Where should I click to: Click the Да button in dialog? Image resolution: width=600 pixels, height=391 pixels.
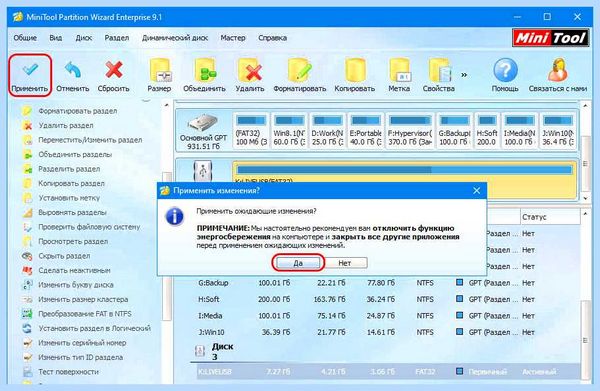[298, 263]
